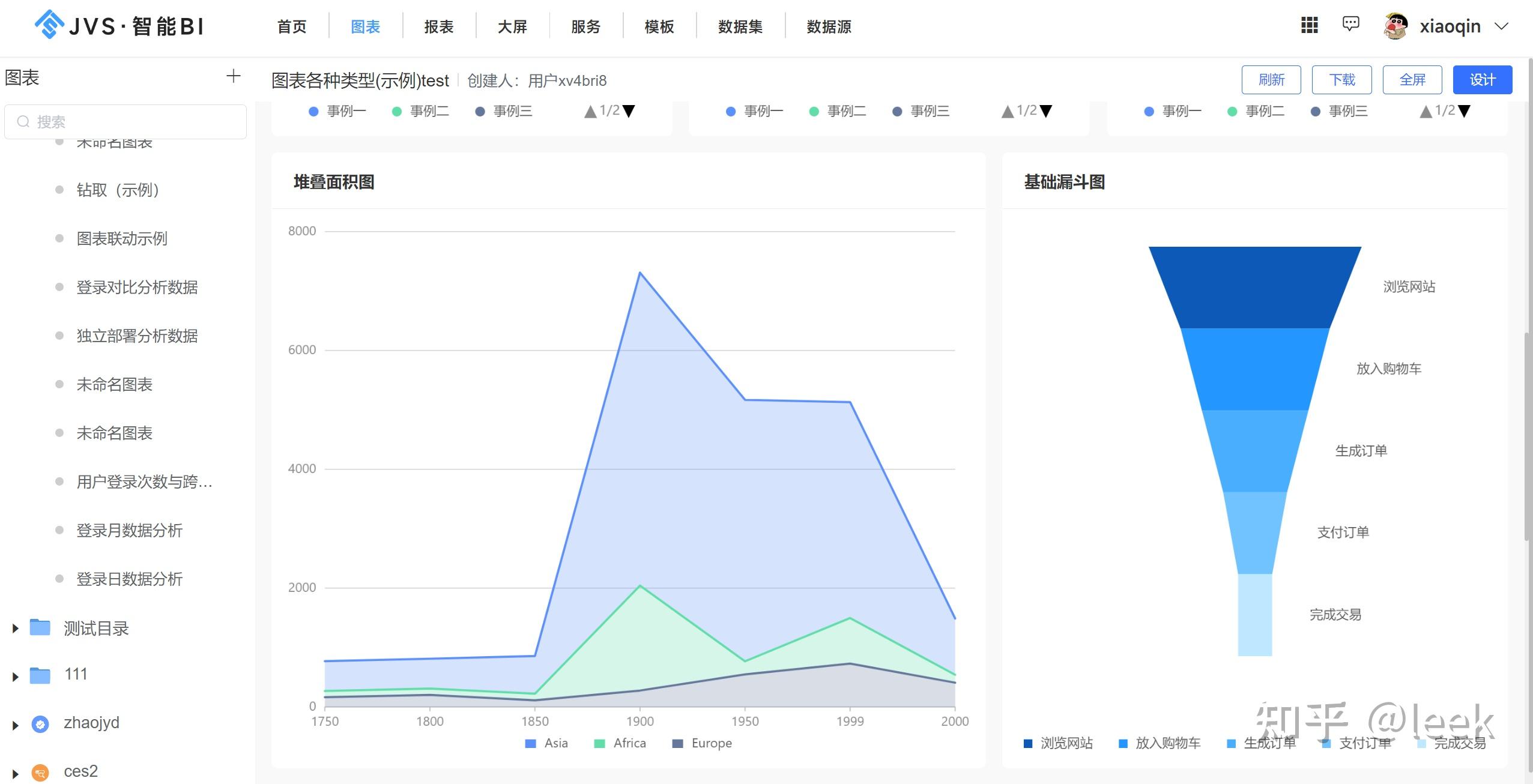Expand the ces2 node
Screen dimensions: 1533x784
click(16, 774)
